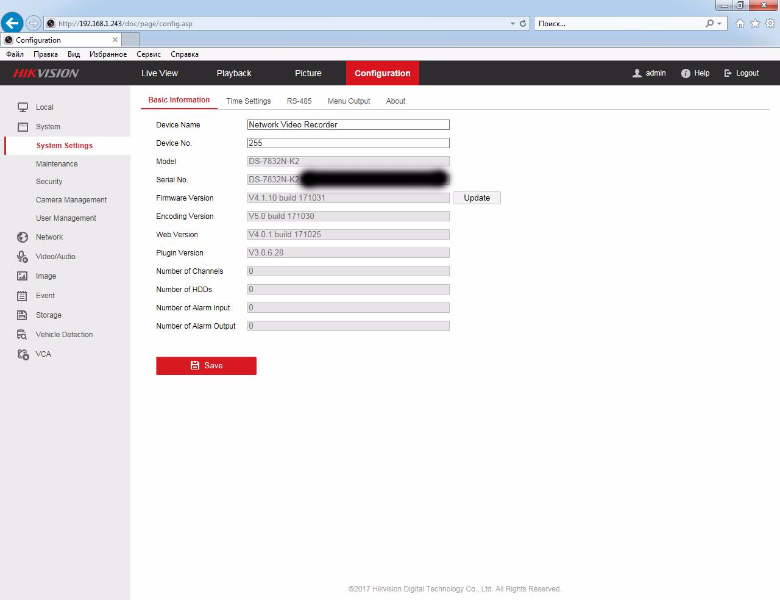Viewport: 780px width, 600px height.
Task: Click the search magnifier icon in browser
Action: pyautogui.click(x=710, y=23)
